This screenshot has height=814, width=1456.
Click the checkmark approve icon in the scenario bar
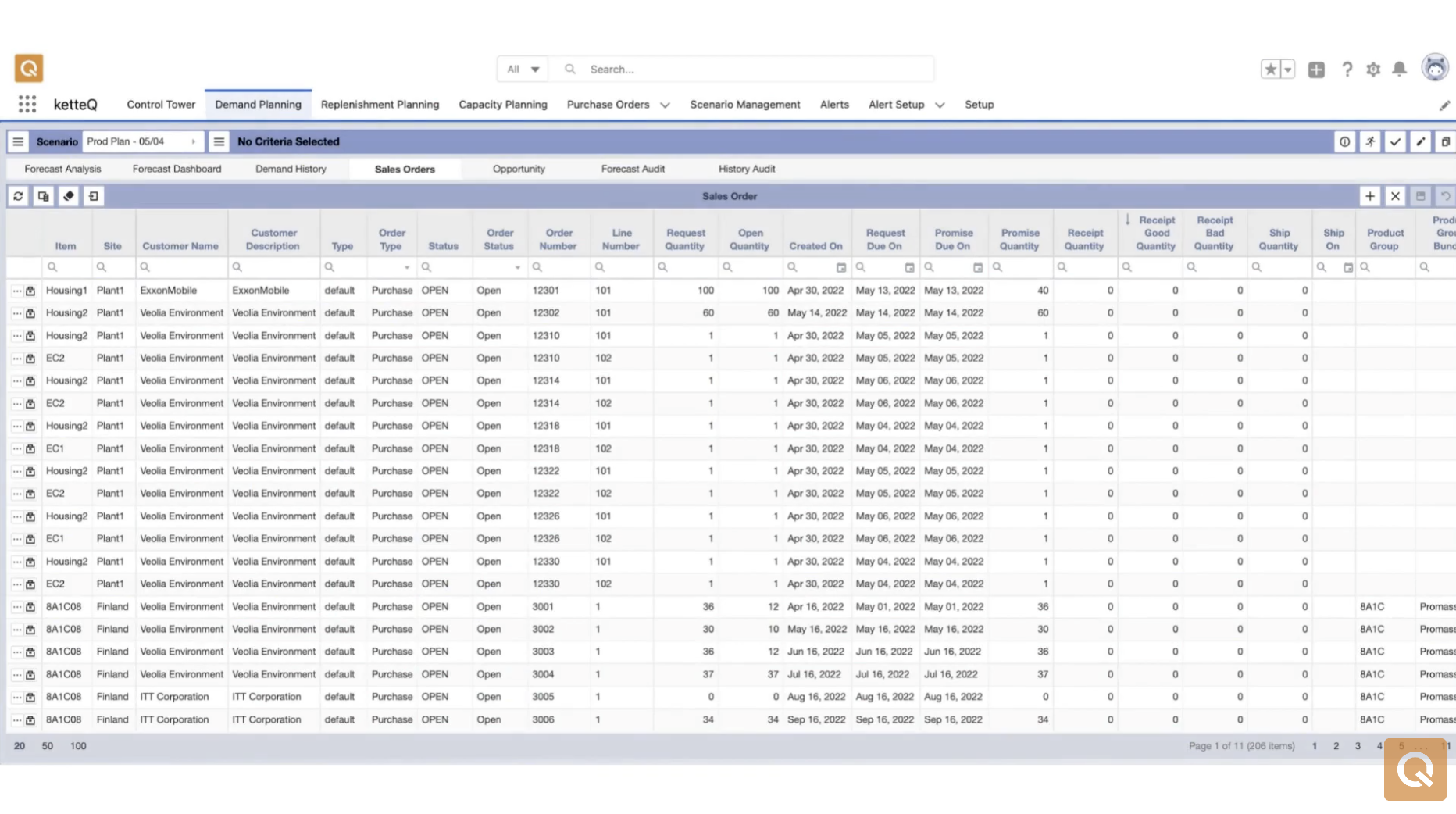pos(1395,141)
